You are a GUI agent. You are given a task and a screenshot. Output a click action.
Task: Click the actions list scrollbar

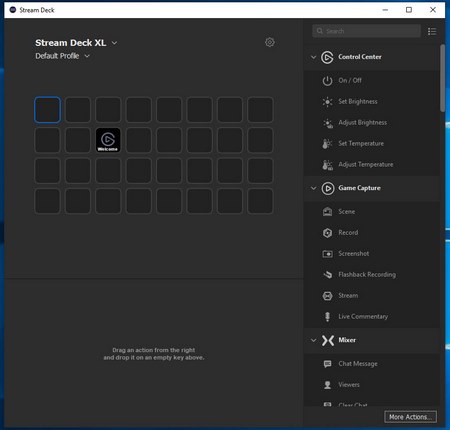pyautogui.click(x=442, y=78)
